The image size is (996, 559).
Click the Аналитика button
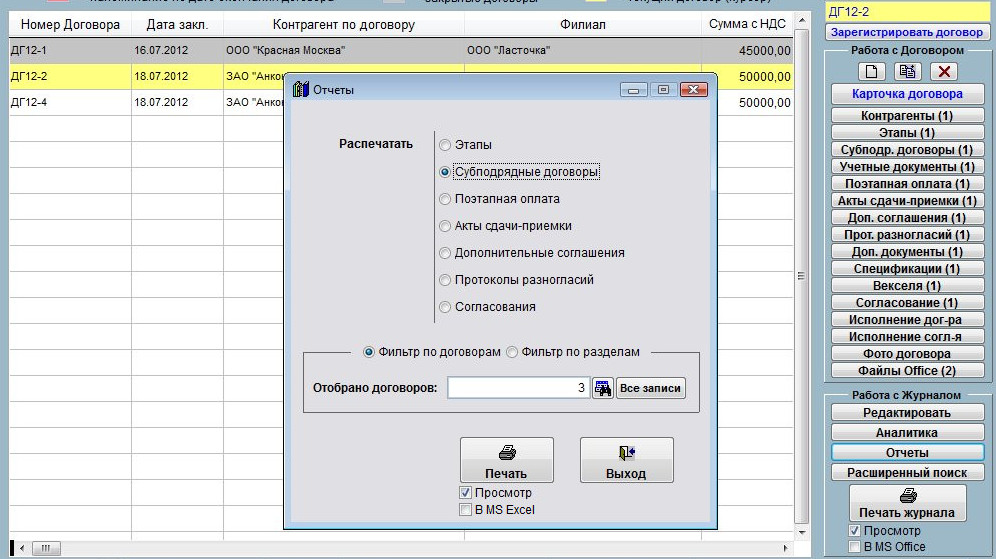[907, 433]
